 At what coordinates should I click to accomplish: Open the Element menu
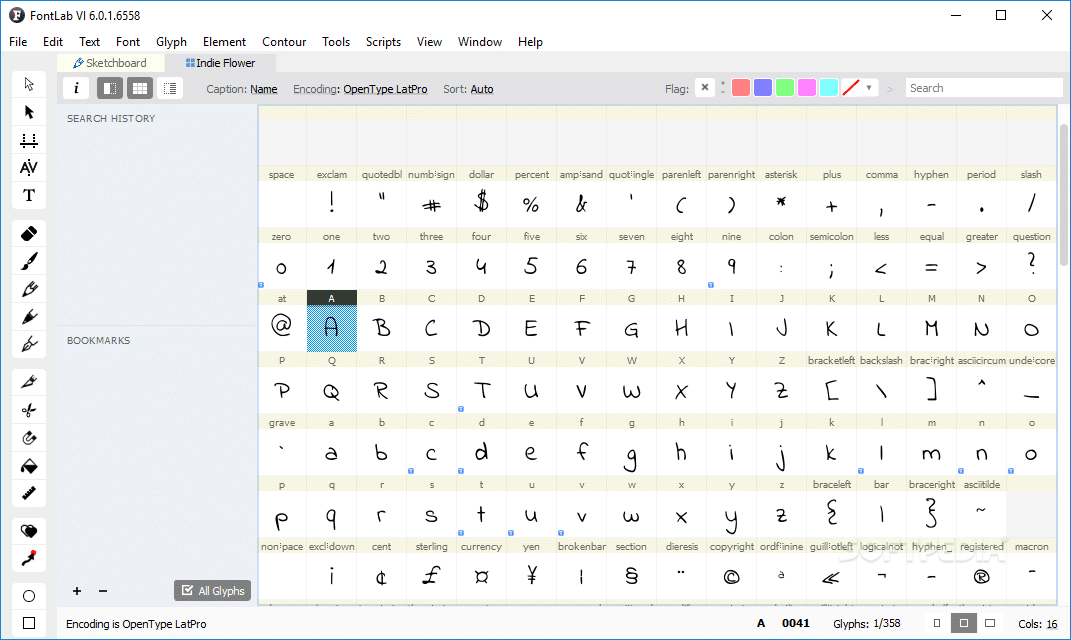pos(224,42)
